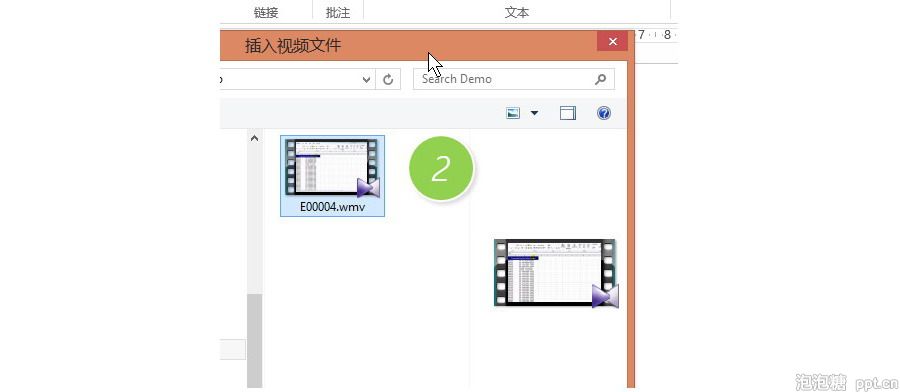Click the 文本 ribbon group label
The image size is (900, 392).
[517, 13]
